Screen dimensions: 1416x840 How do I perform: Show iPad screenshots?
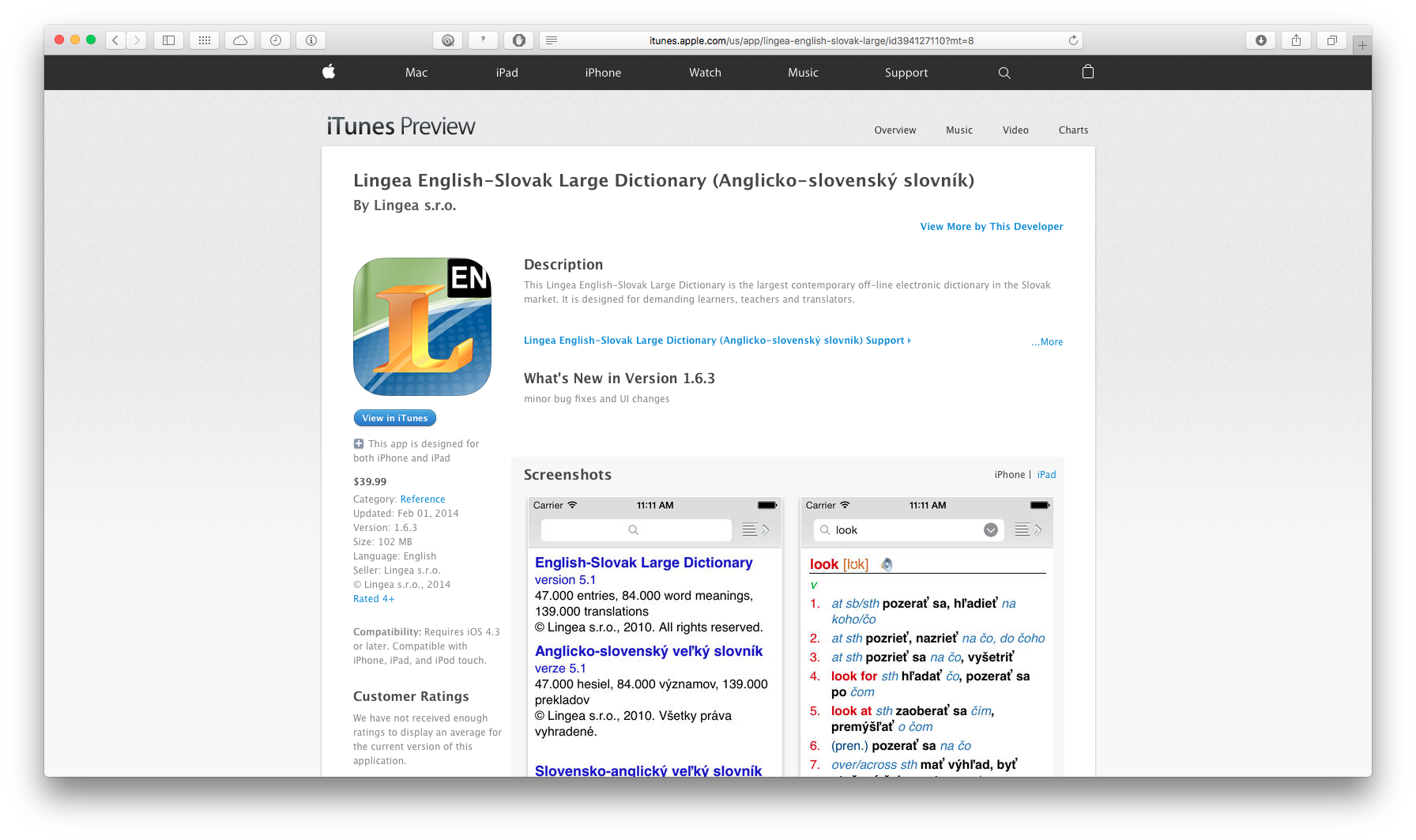pos(1046,475)
